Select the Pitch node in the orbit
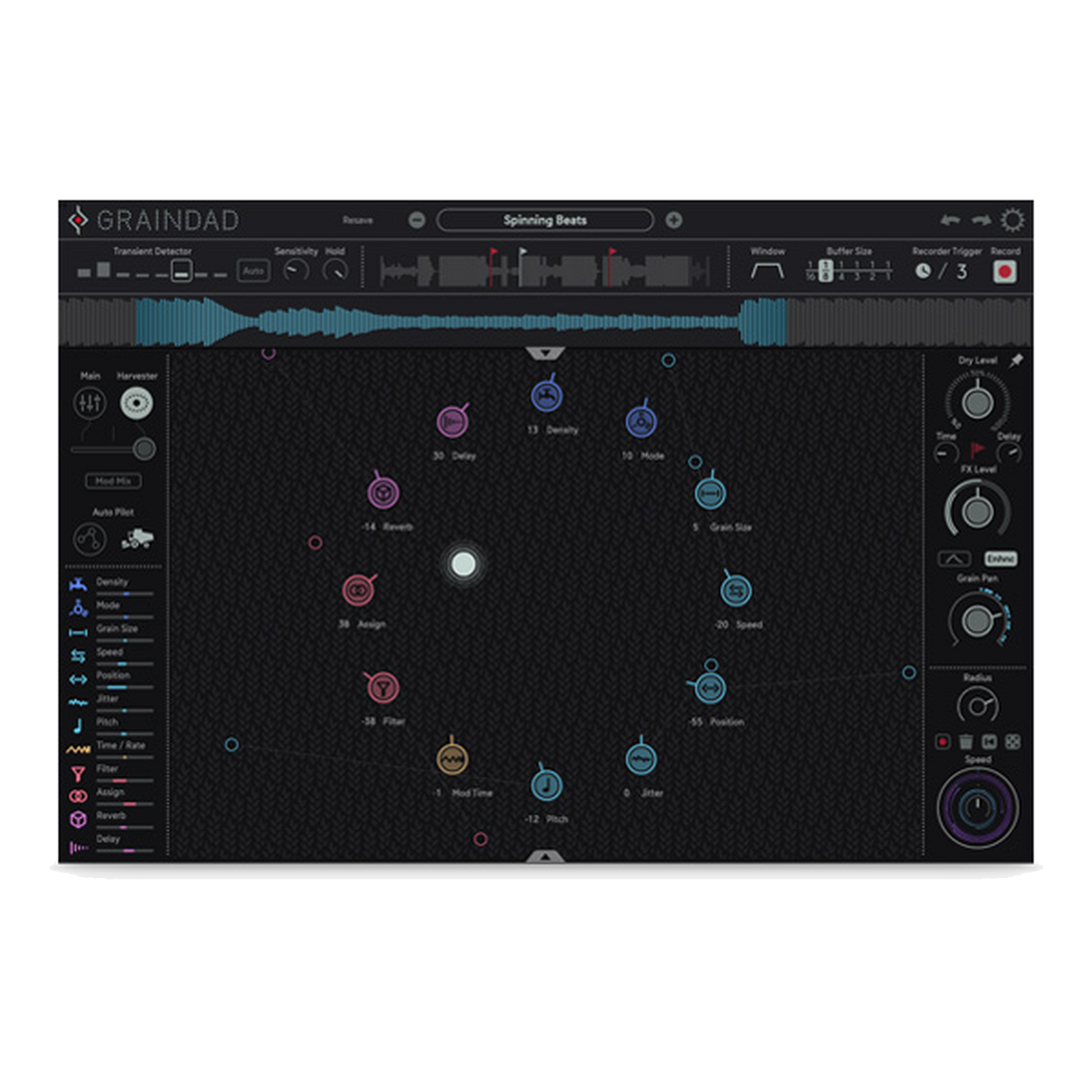Viewport: 1092px width, 1092px height. pos(547,784)
